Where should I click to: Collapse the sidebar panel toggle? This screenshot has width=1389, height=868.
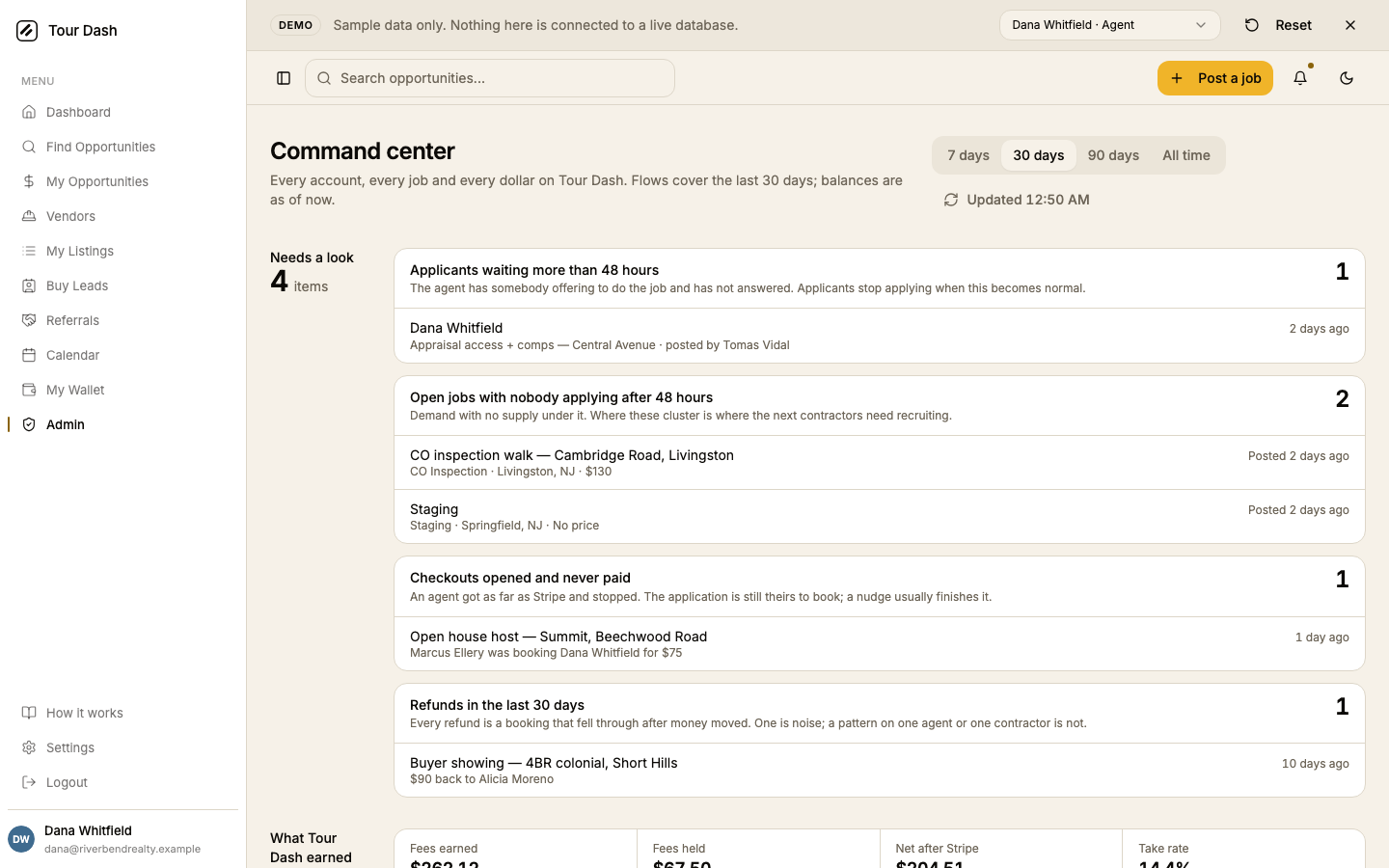[284, 78]
